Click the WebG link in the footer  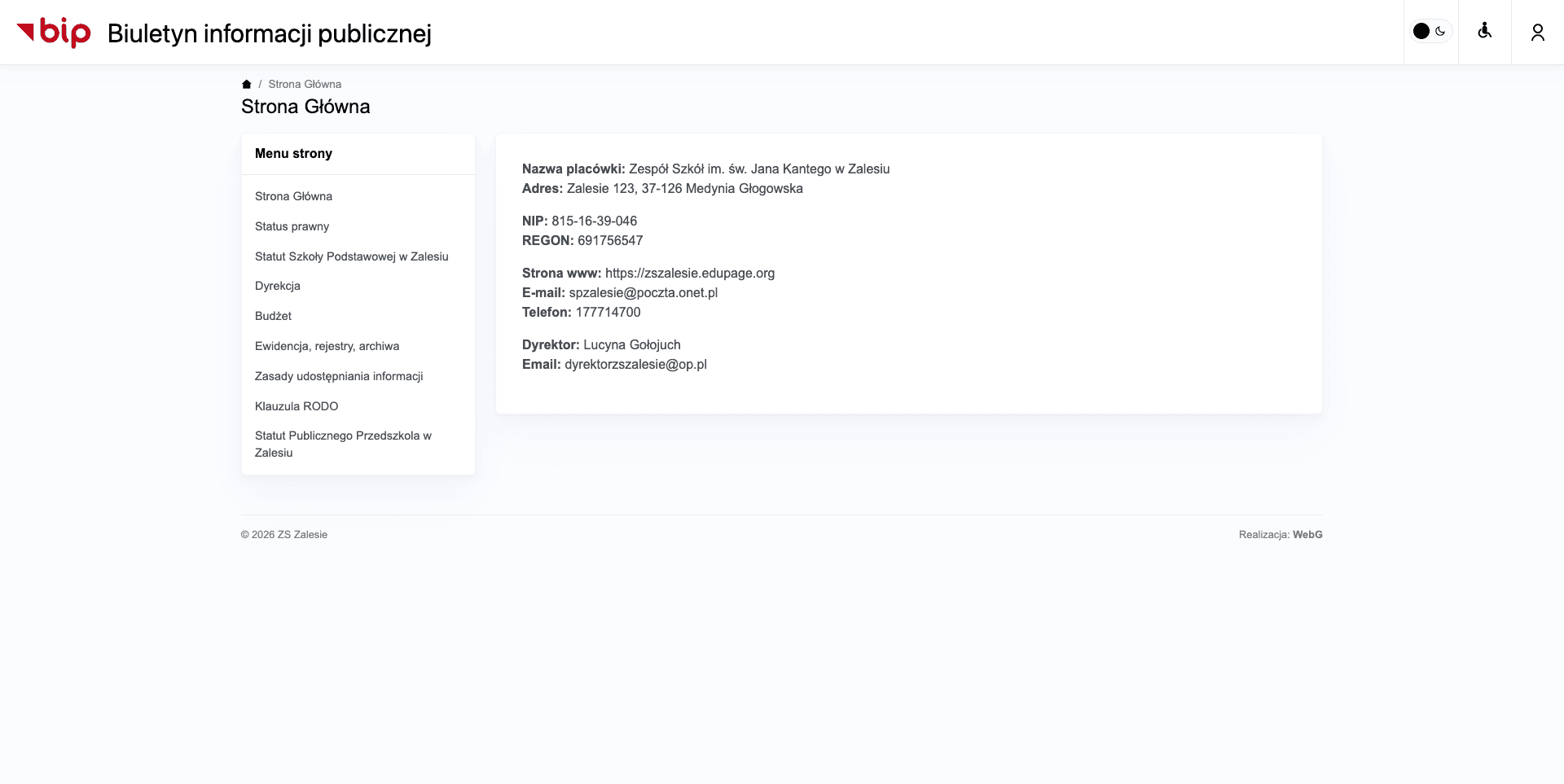(x=1307, y=535)
